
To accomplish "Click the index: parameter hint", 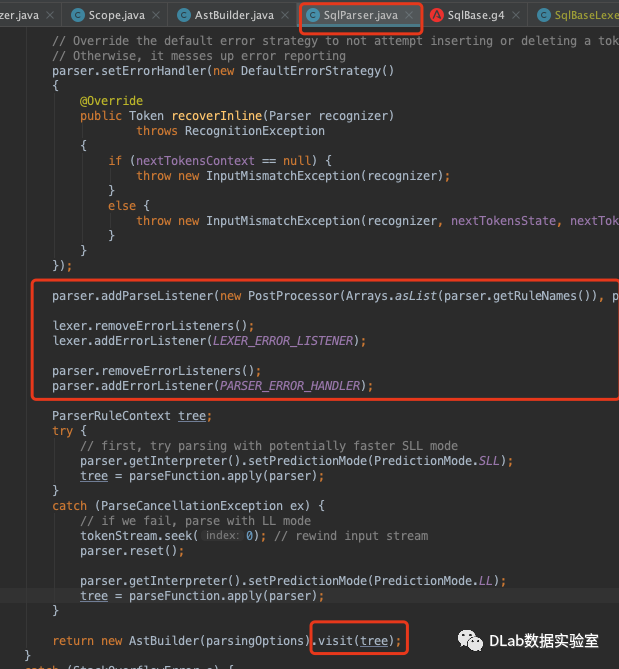I will tap(221, 535).
